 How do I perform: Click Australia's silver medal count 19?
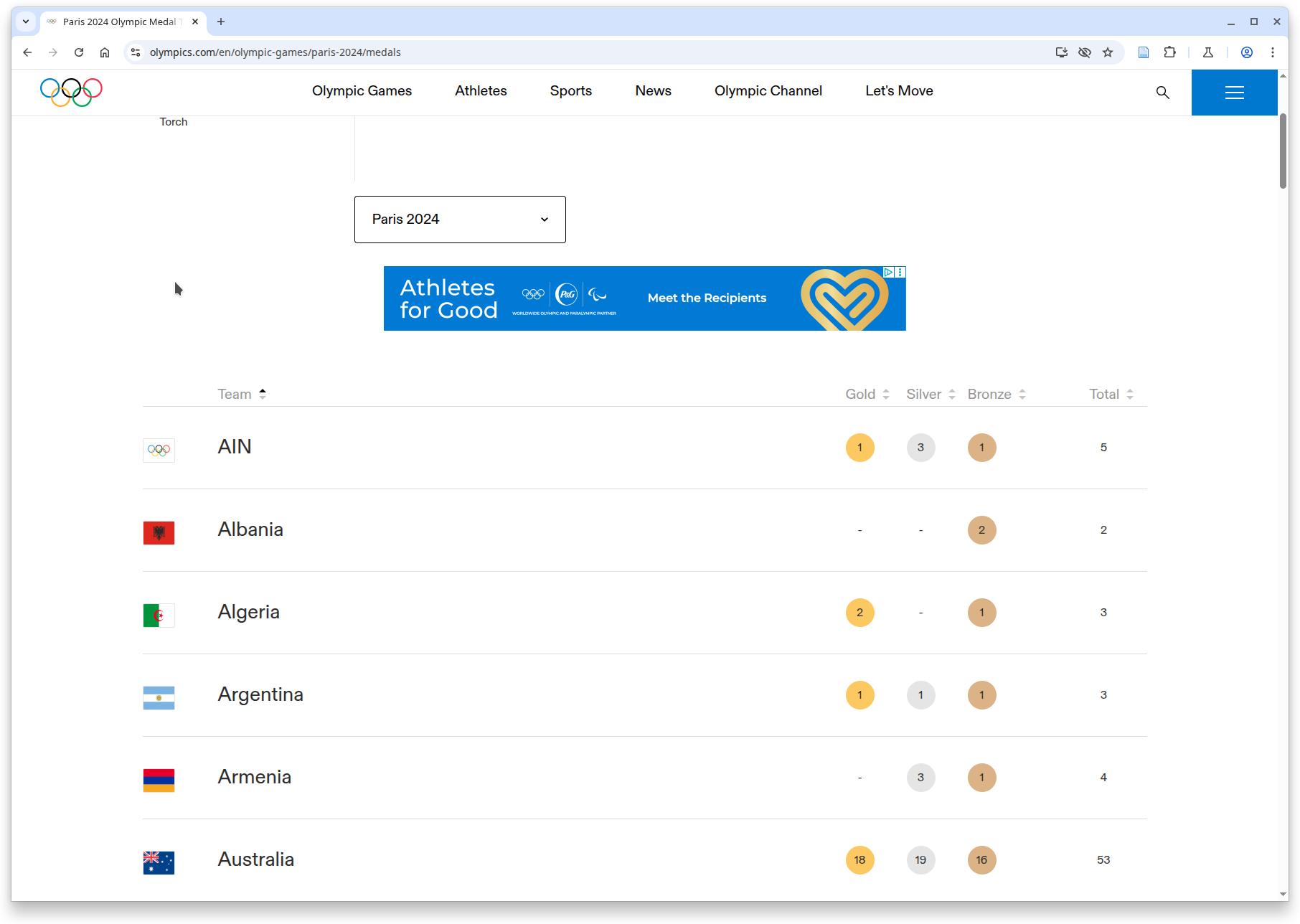[x=920, y=860]
